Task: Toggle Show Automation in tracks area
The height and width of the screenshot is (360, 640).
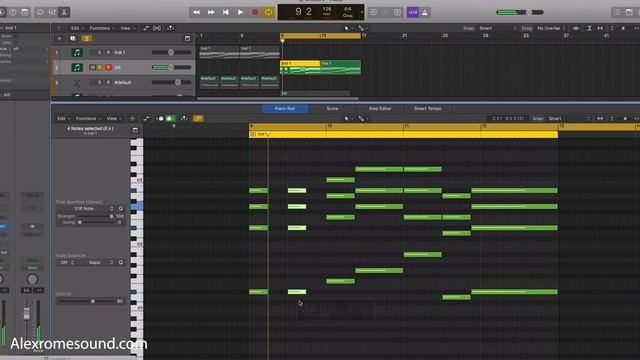Action: tap(146, 28)
